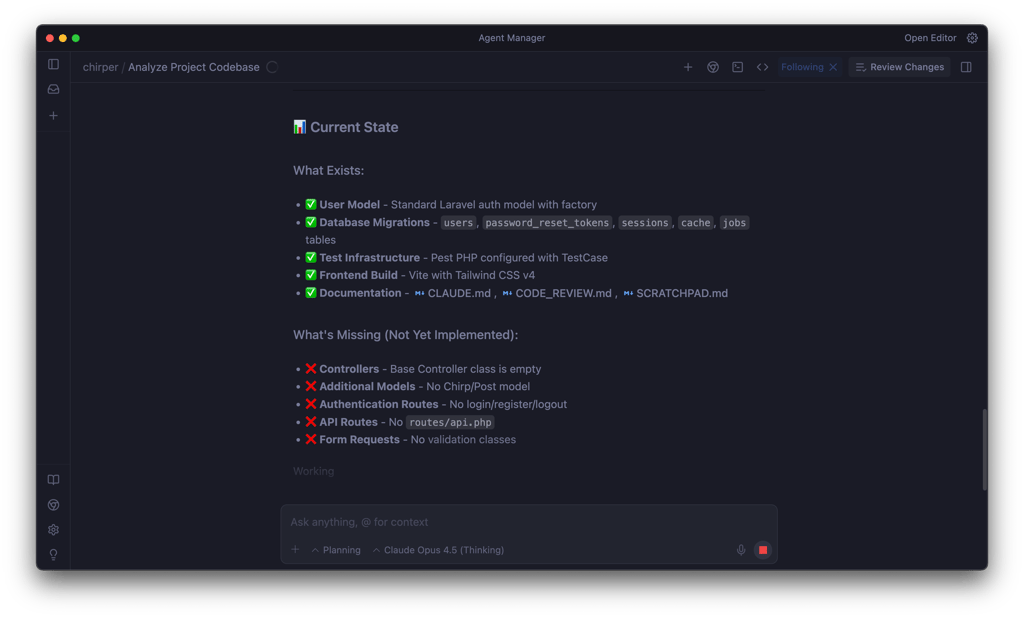Click Review Changes button
Image resolution: width=1024 pixels, height=618 pixels.
click(899, 67)
